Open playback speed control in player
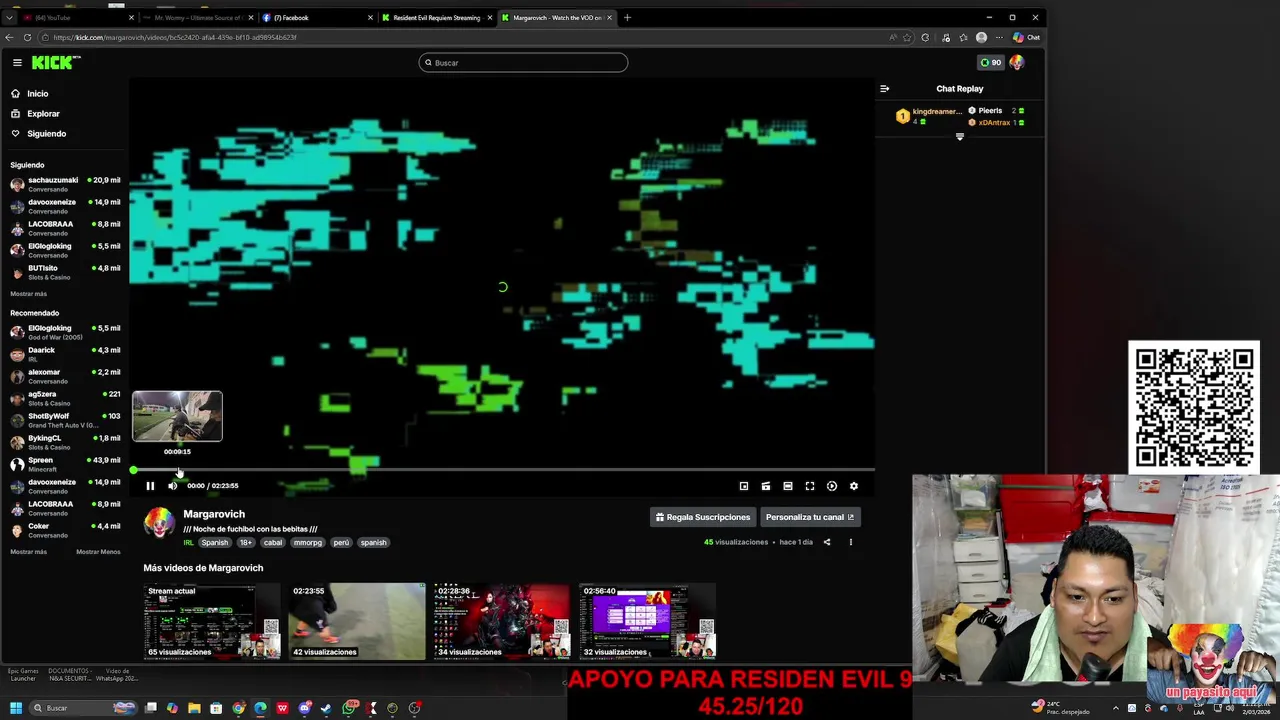This screenshot has width=1280, height=720. click(832, 486)
